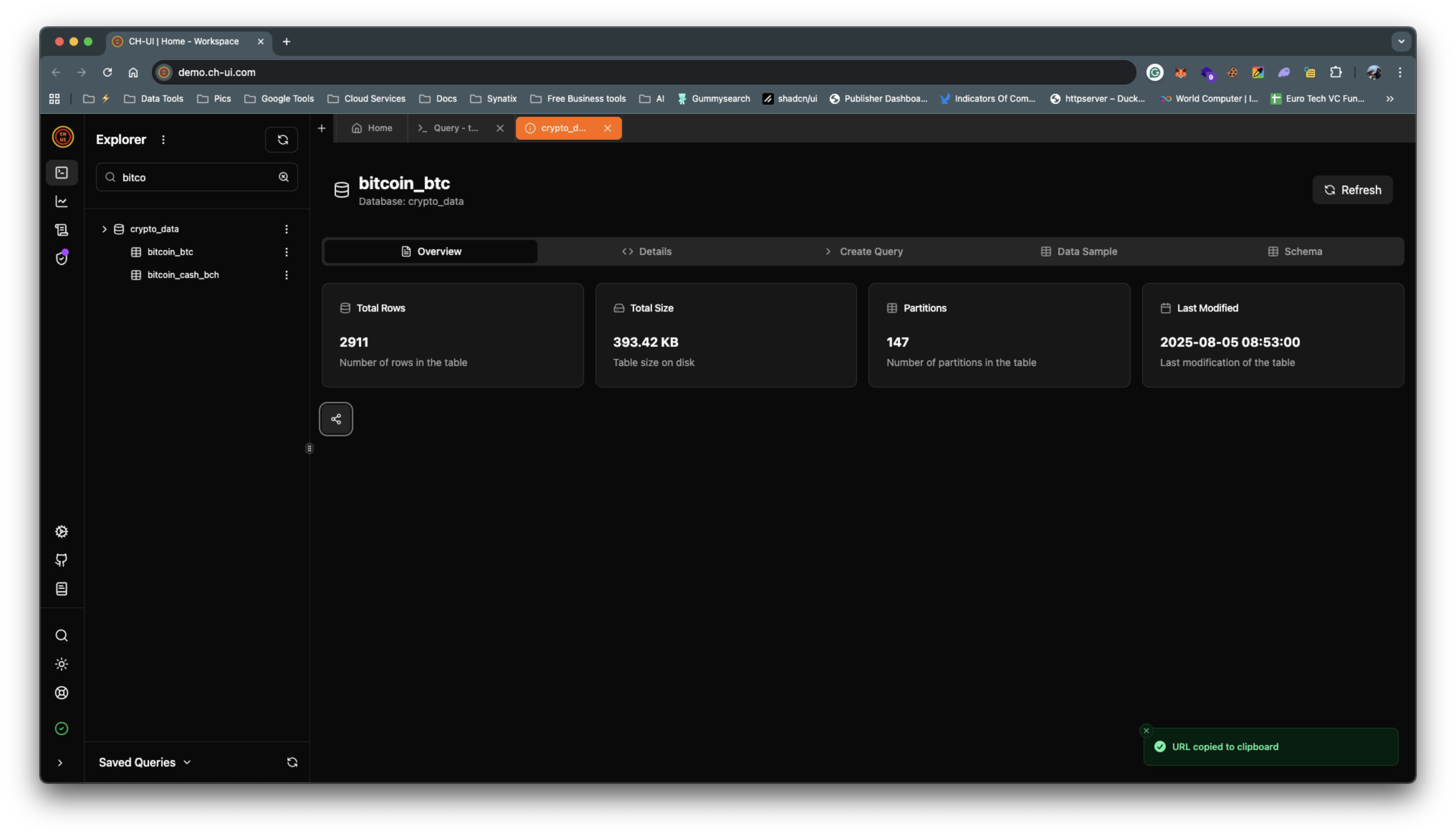Click the share button below the cards
The height and width of the screenshot is (836, 1456).
[336, 419]
